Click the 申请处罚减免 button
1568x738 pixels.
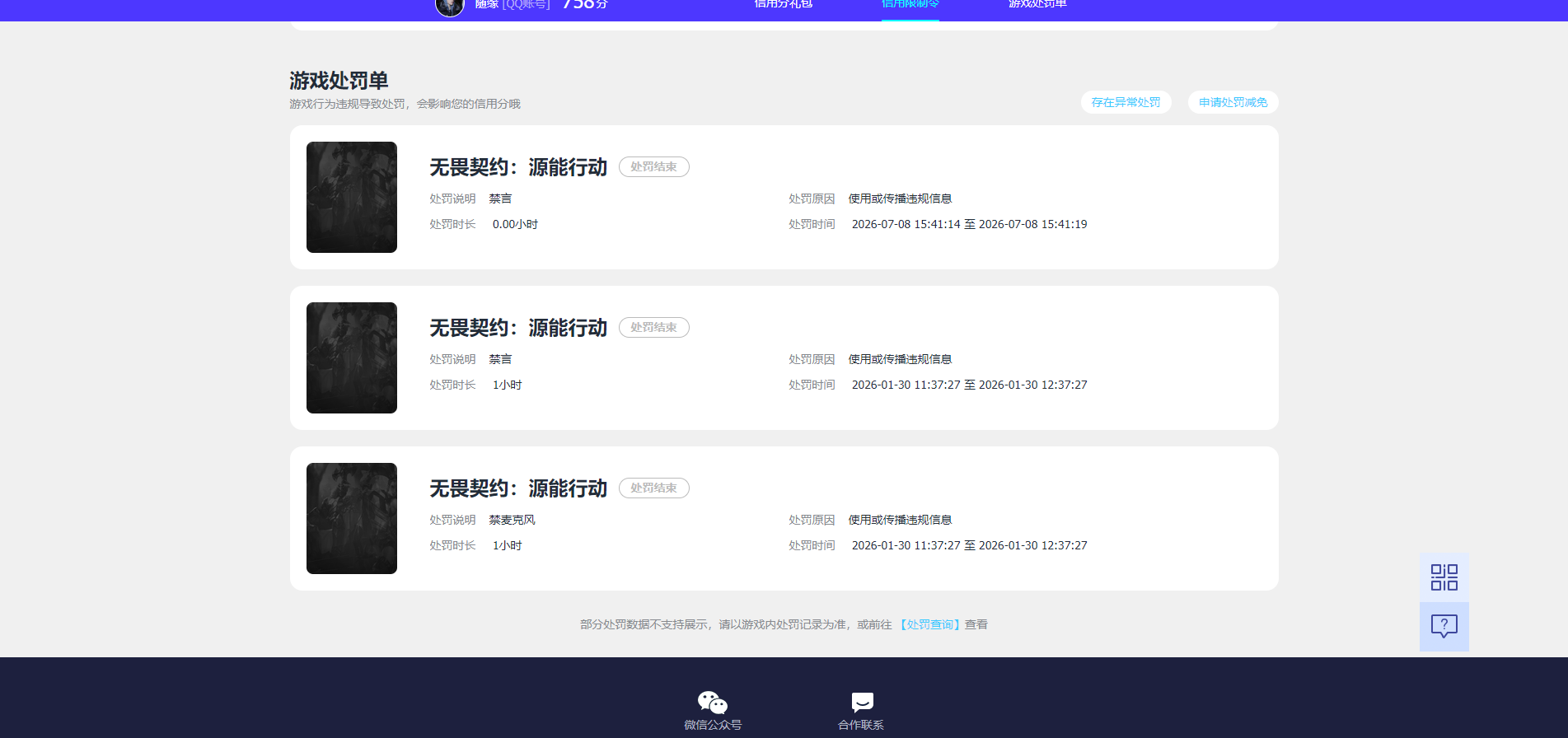[1233, 102]
